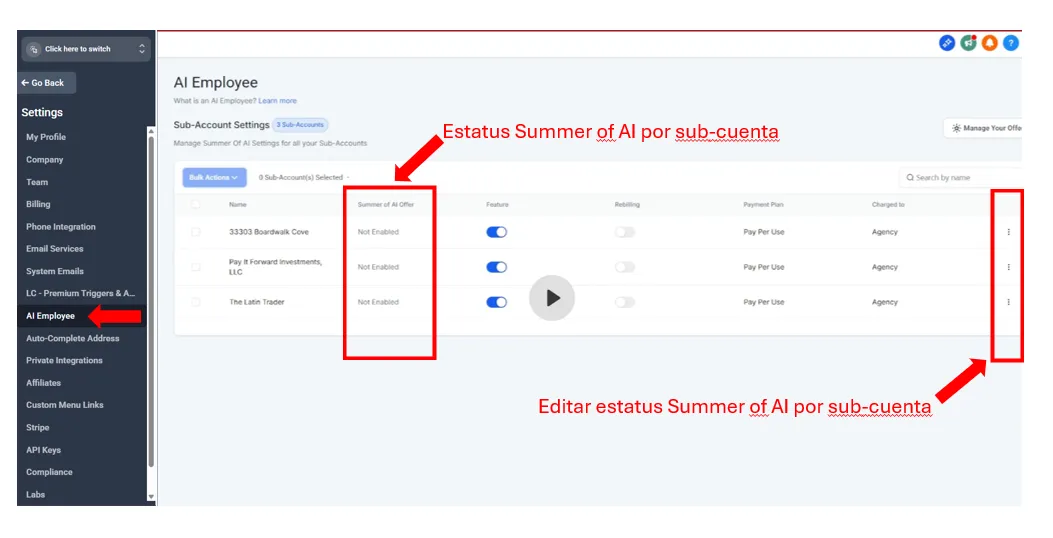Click the Search by name field
The width and height of the screenshot is (1053, 538).
(x=961, y=177)
